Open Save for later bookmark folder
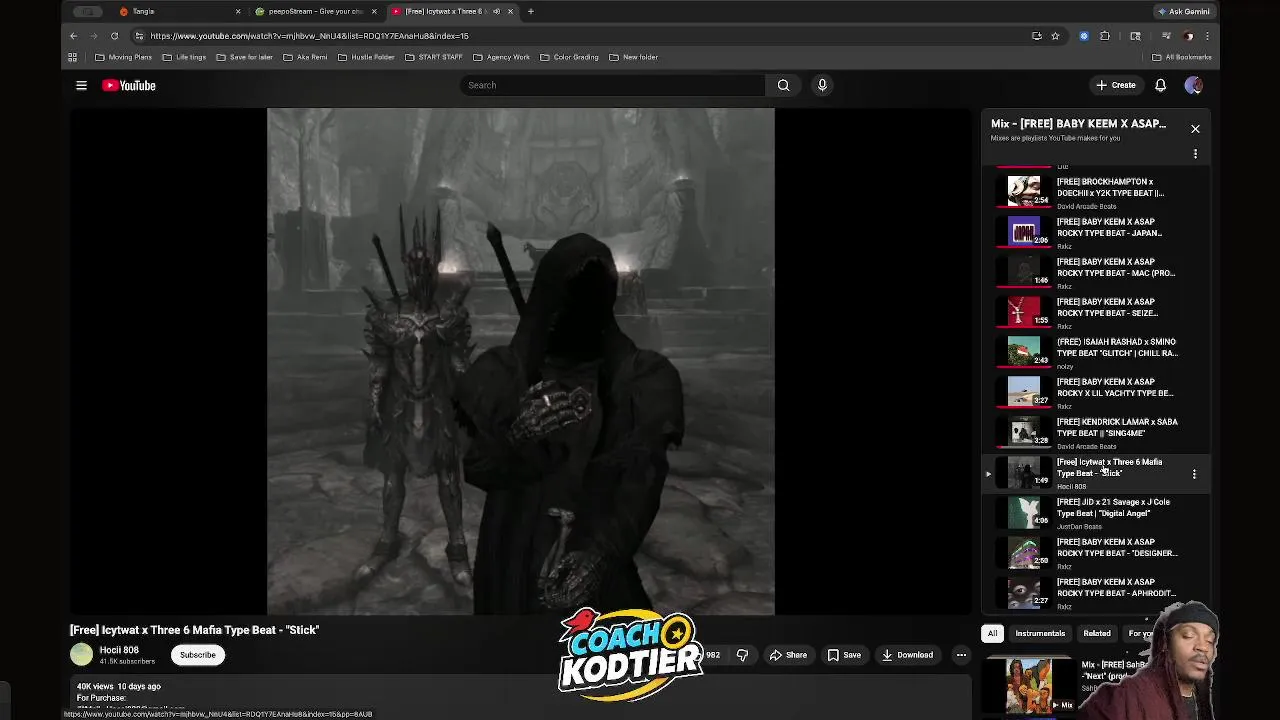Screen dimensions: 1280x720 244,57
